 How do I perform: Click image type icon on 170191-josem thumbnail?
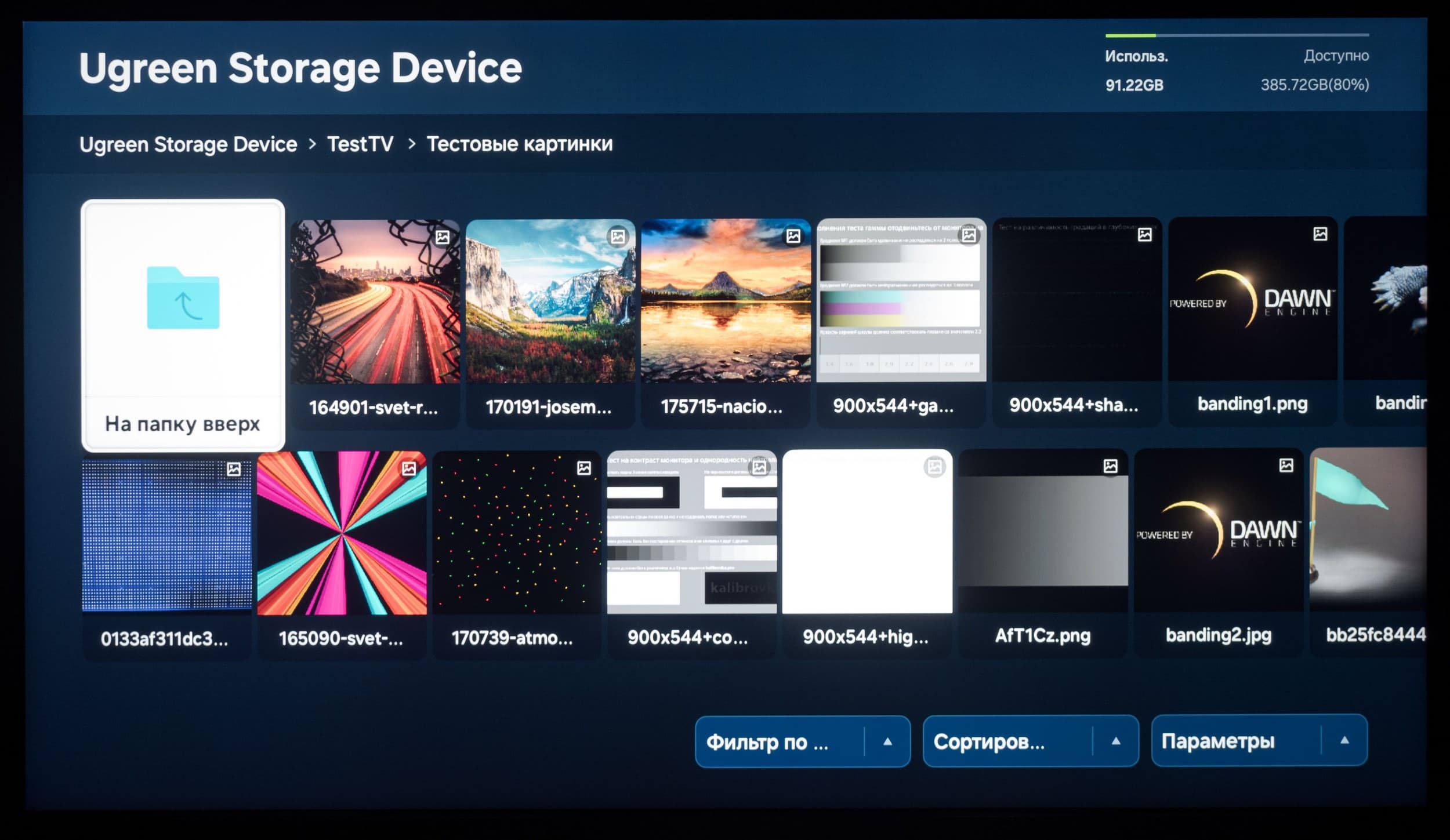618,237
